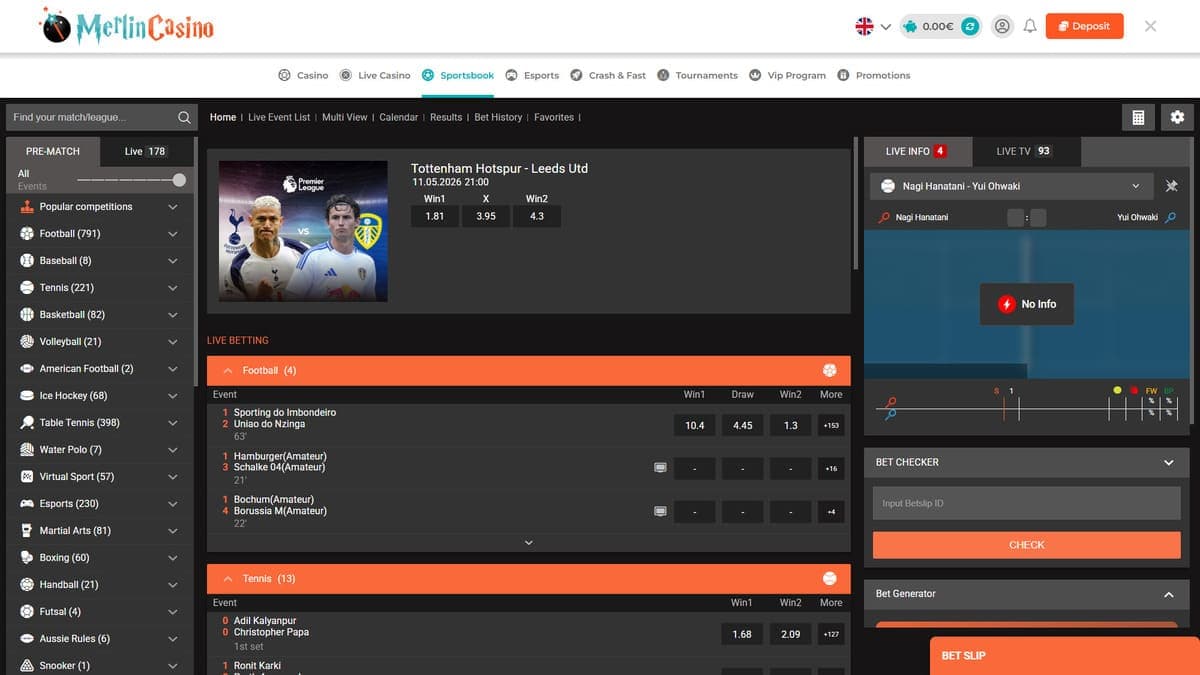Open Promotions menu item
This screenshot has height=675, width=1200.
pos(874,75)
